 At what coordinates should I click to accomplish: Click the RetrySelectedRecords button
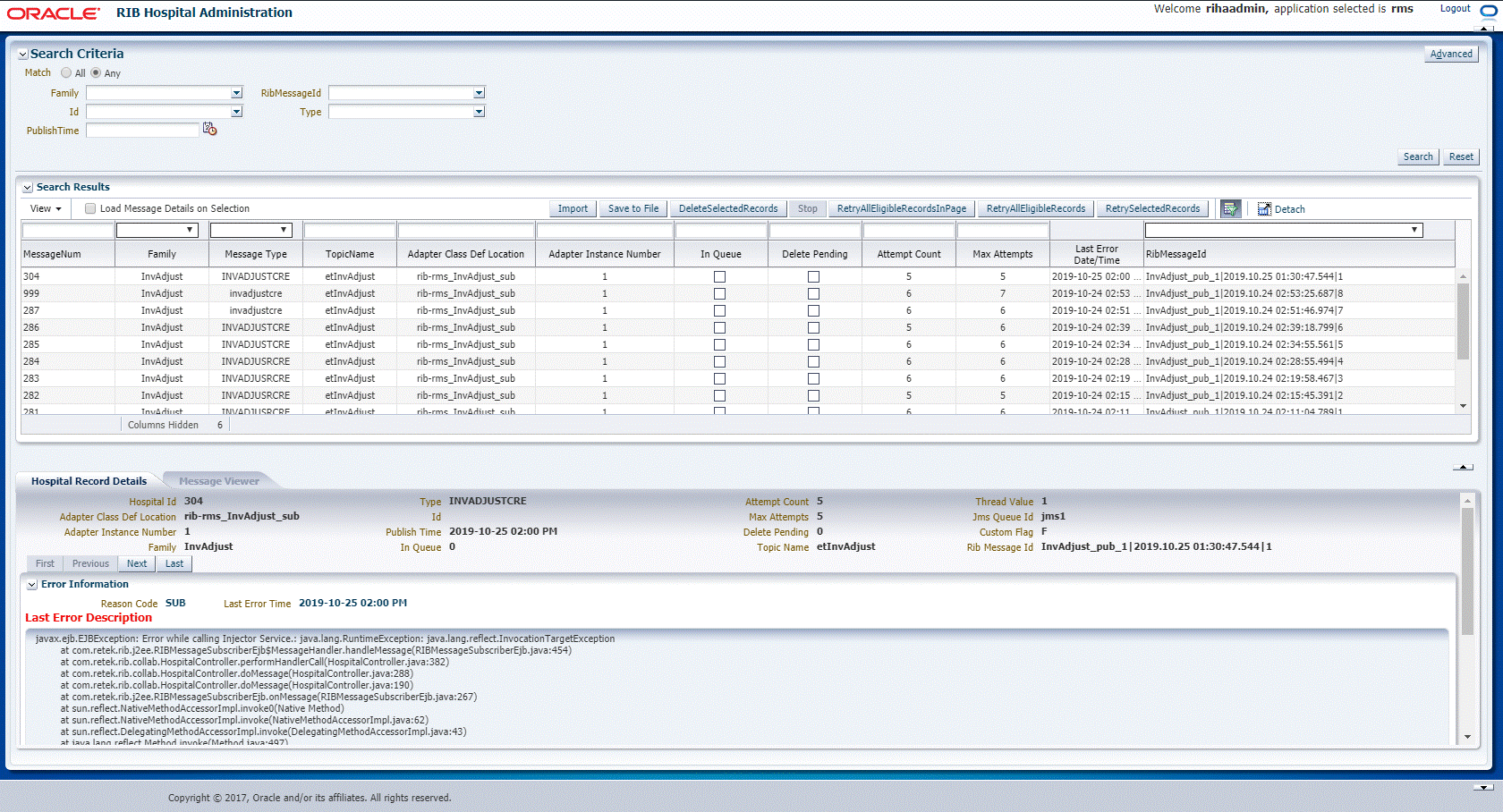click(x=1152, y=208)
